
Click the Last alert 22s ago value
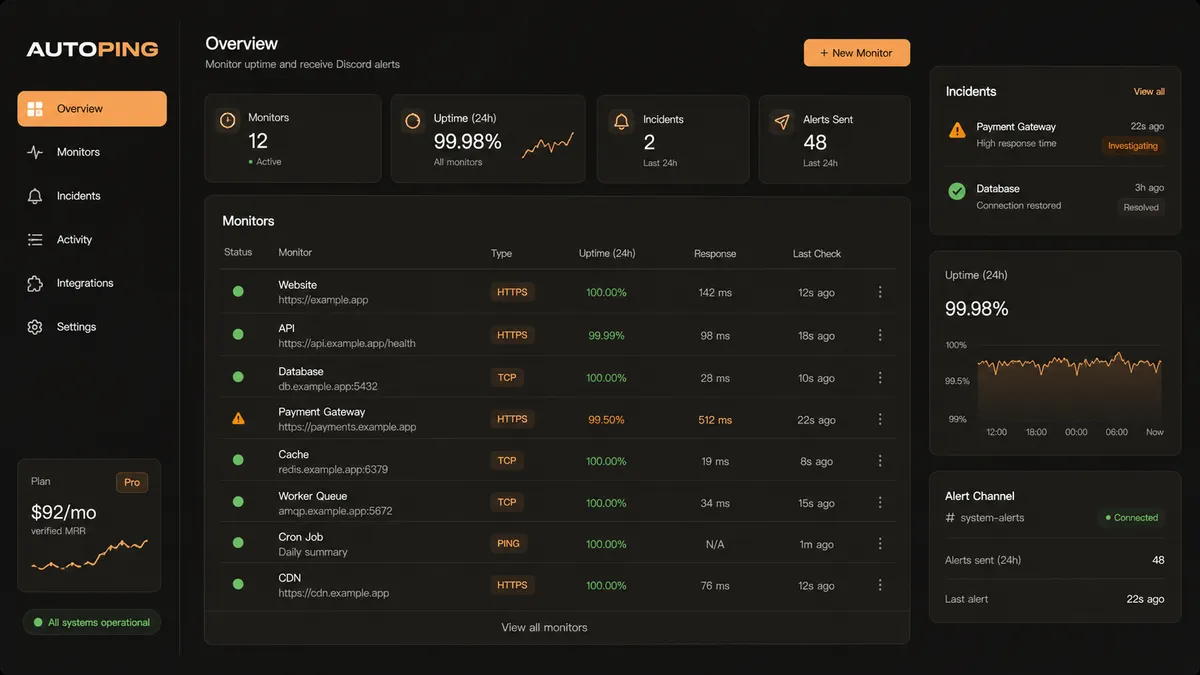(x=1145, y=599)
